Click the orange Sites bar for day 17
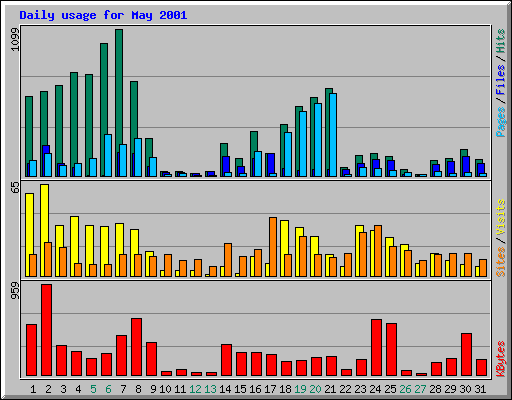Viewport: 512px width, 400px height. point(273,247)
